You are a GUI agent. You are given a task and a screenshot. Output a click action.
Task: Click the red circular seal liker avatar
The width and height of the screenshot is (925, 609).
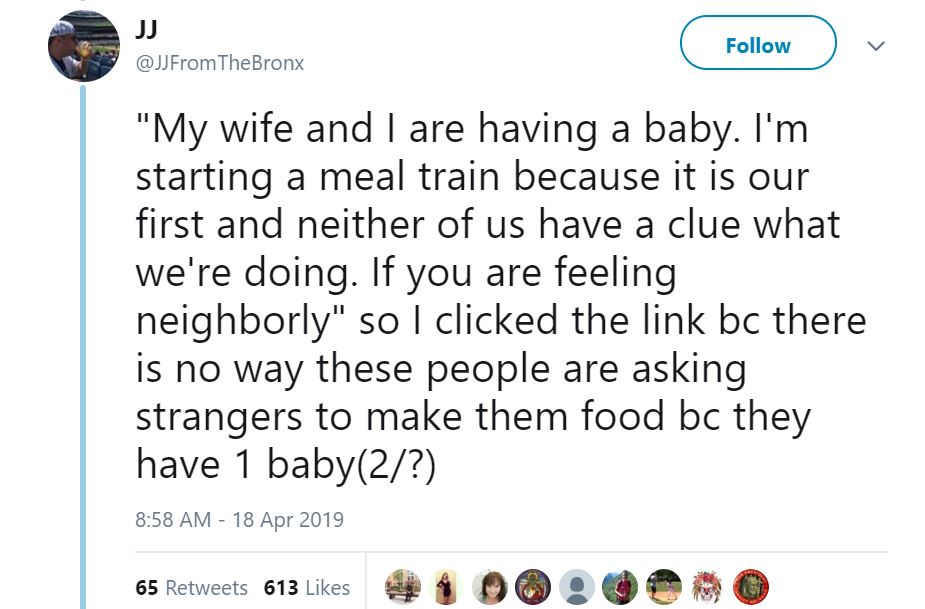tap(752, 586)
